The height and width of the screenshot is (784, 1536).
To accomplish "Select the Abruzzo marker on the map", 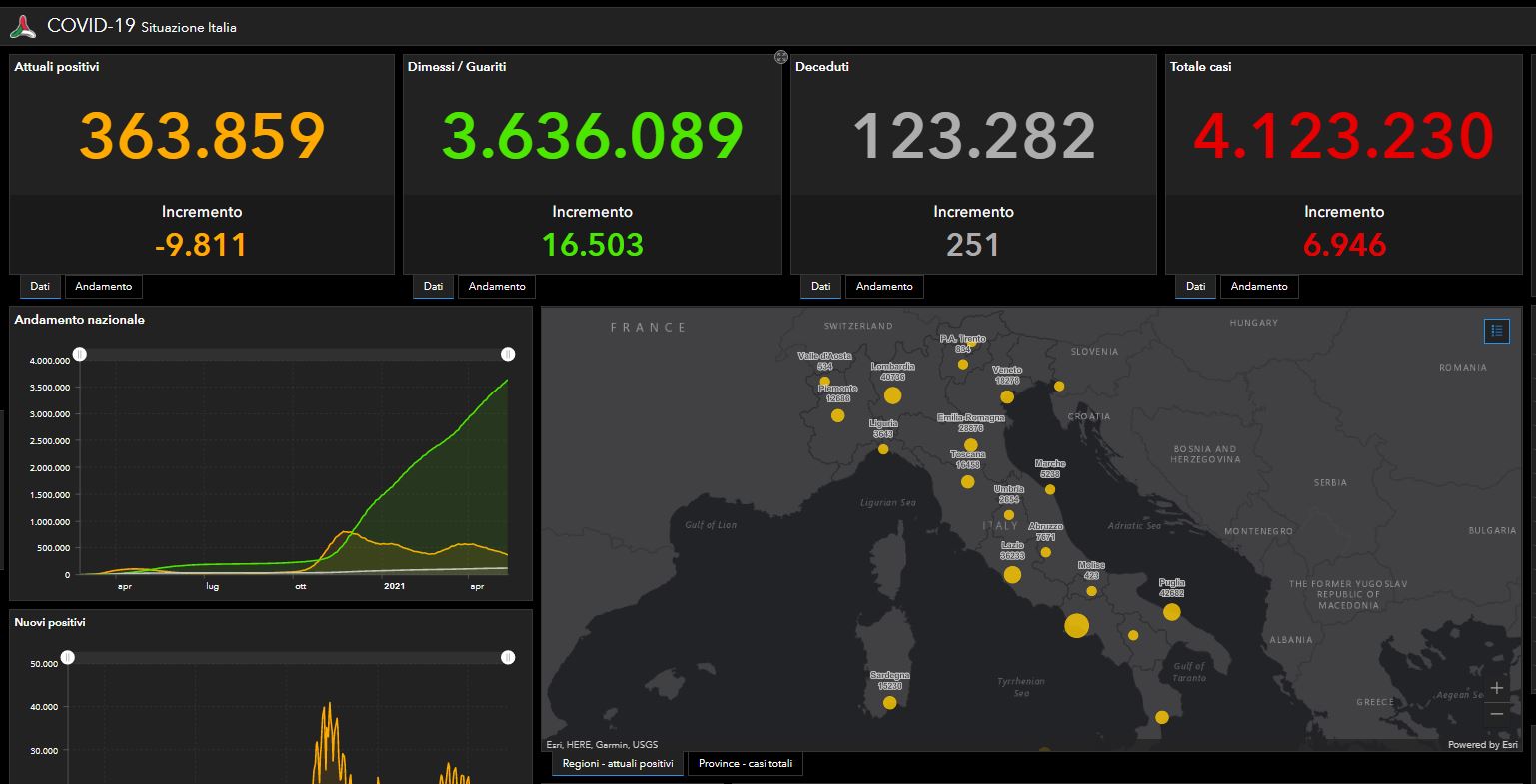I will (1045, 552).
